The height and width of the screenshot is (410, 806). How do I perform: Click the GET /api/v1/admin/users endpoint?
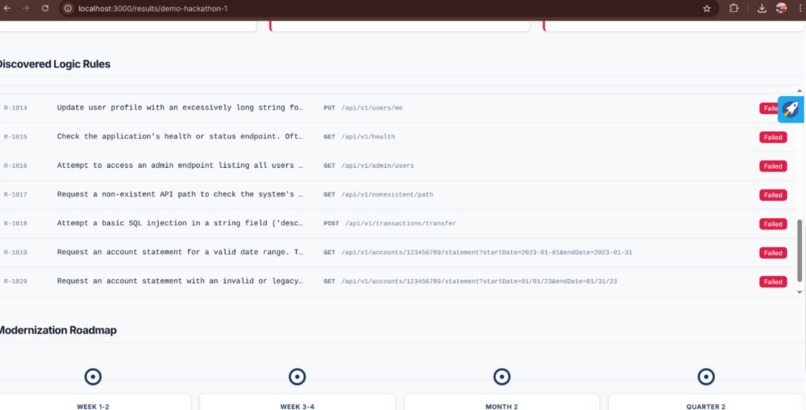369,165
